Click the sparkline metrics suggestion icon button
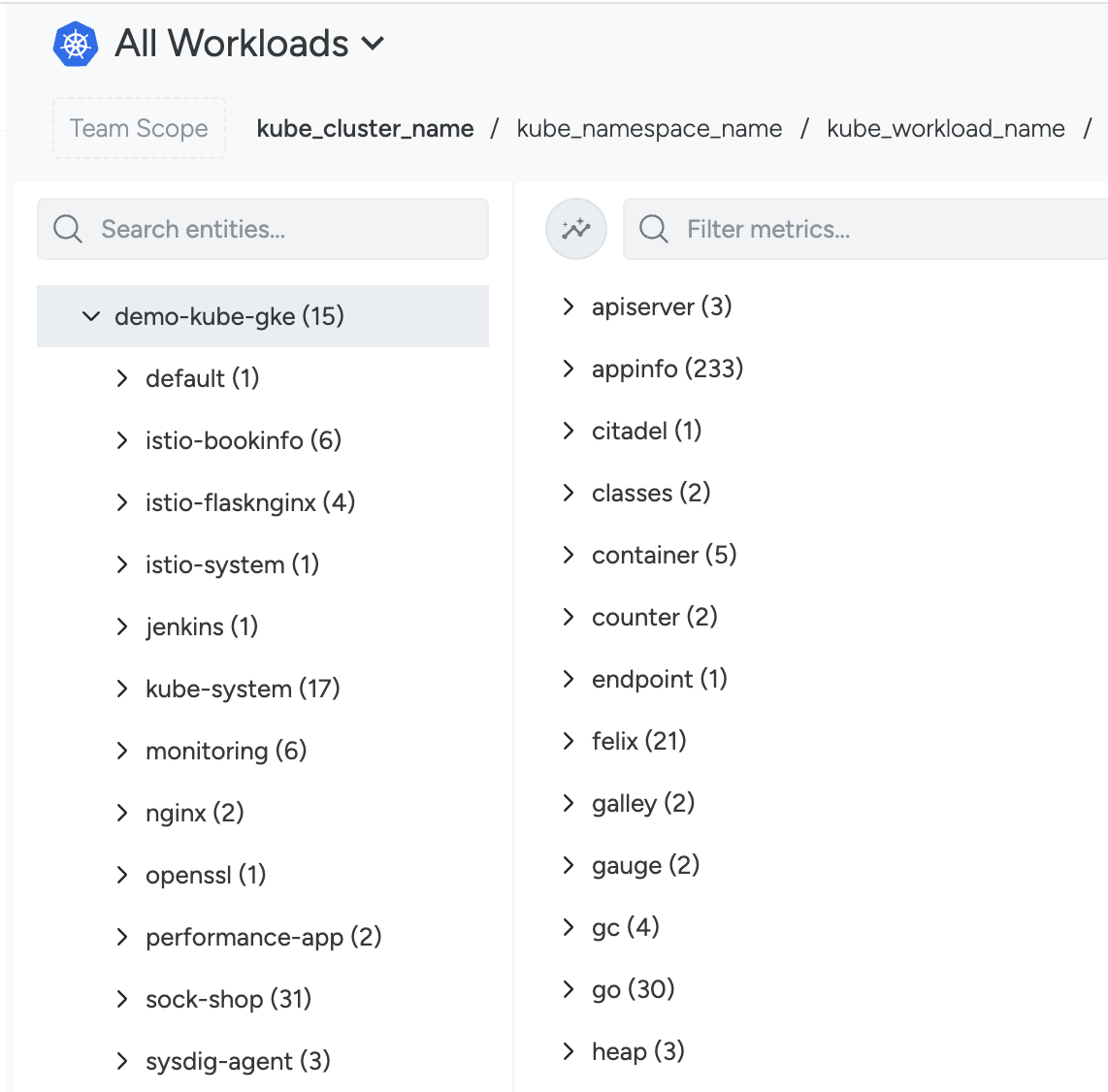Viewport: 1108px width, 1092px height. point(576,229)
